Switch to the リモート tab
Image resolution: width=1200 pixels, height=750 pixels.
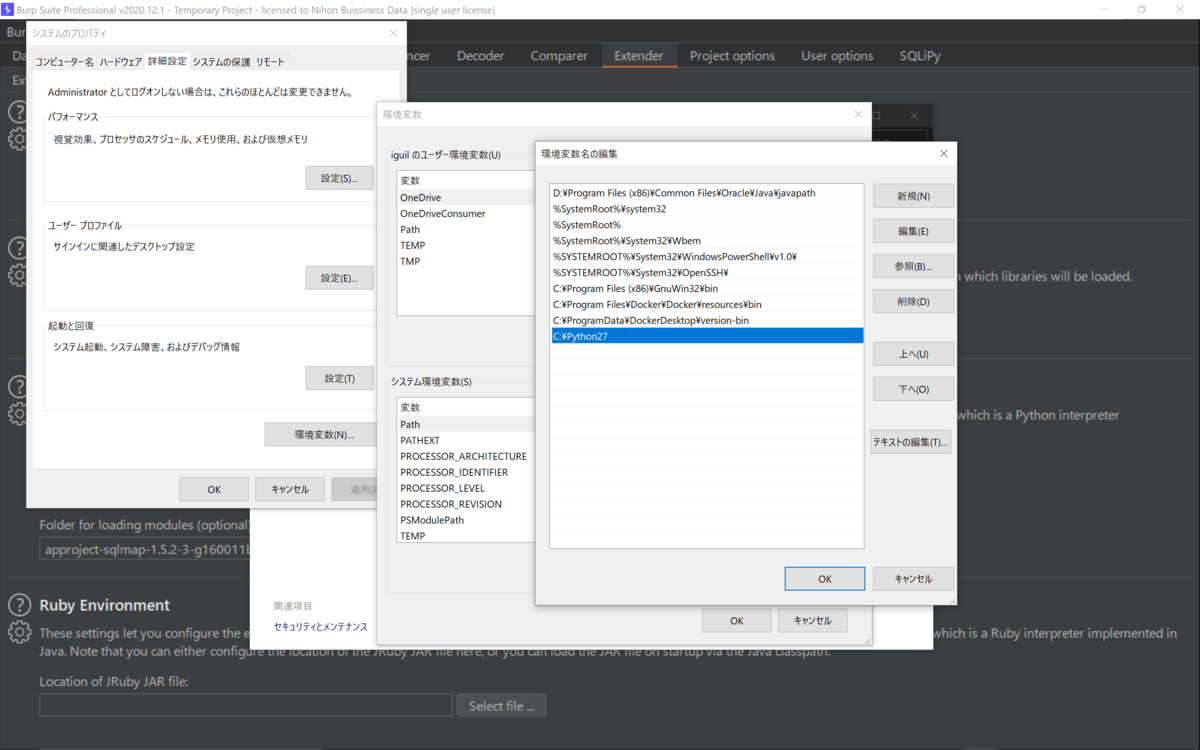pyautogui.click(x=270, y=62)
